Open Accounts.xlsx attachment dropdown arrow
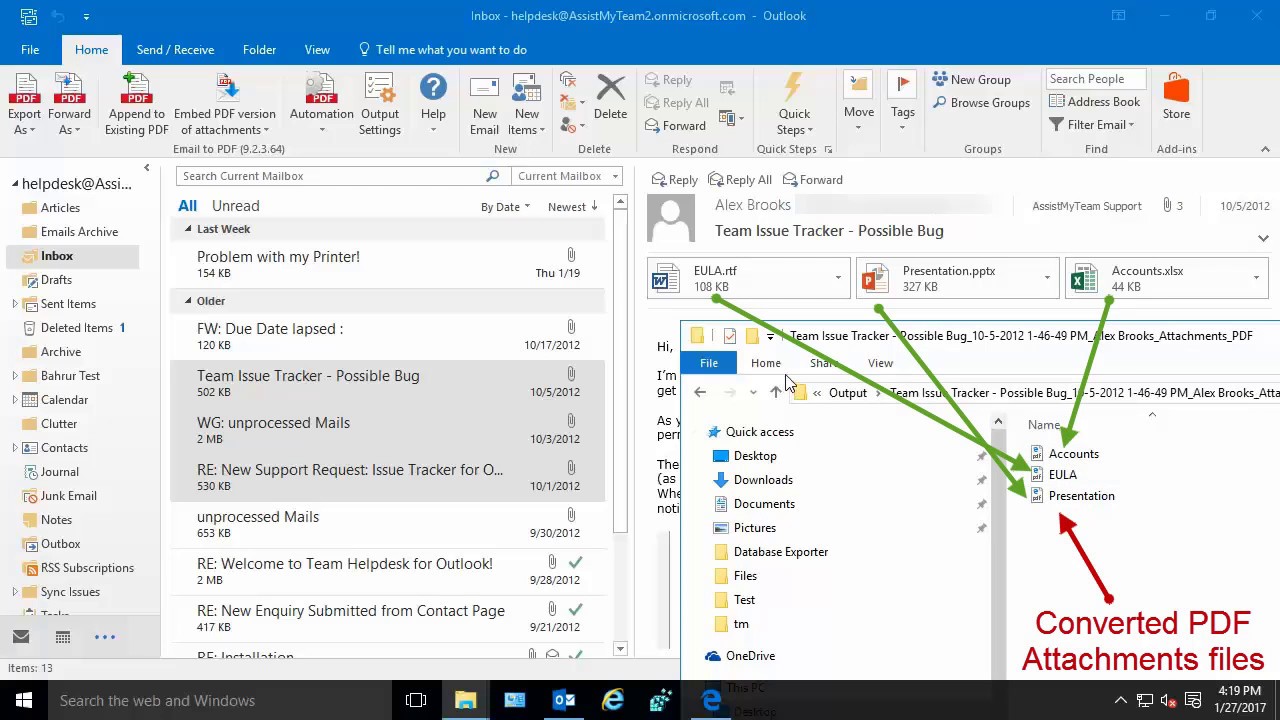Screen dimensions: 1280x720 click(1256, 278)
